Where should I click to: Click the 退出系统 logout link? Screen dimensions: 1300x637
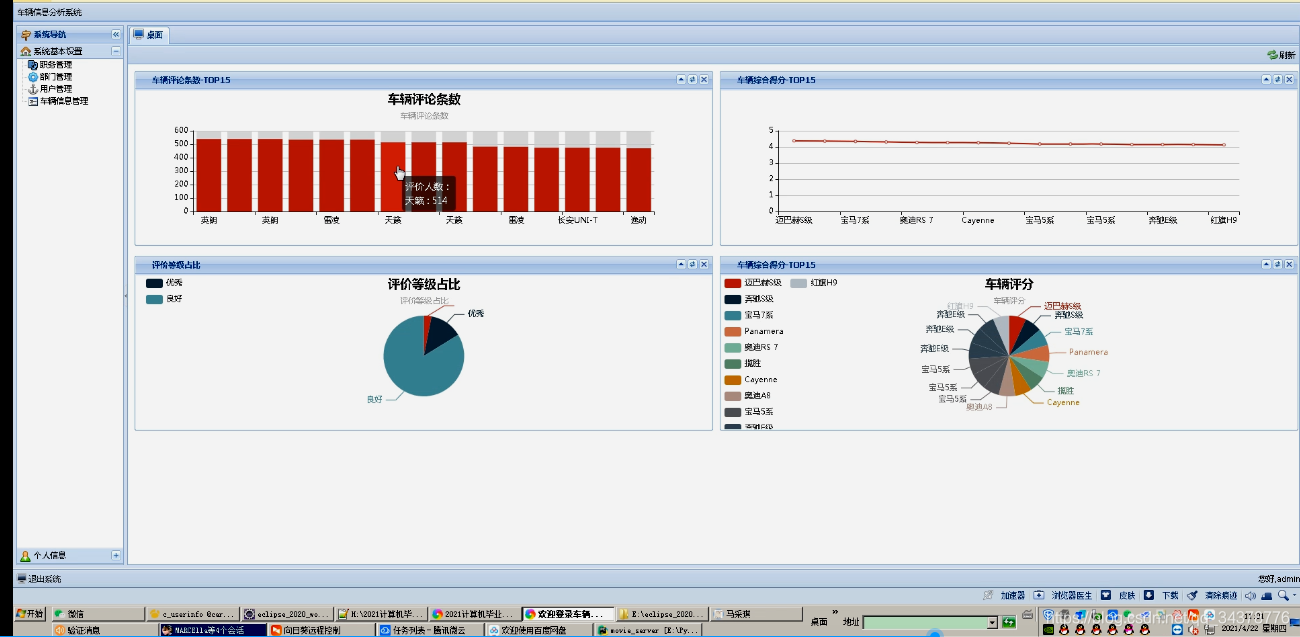click(x=40, y=579)
